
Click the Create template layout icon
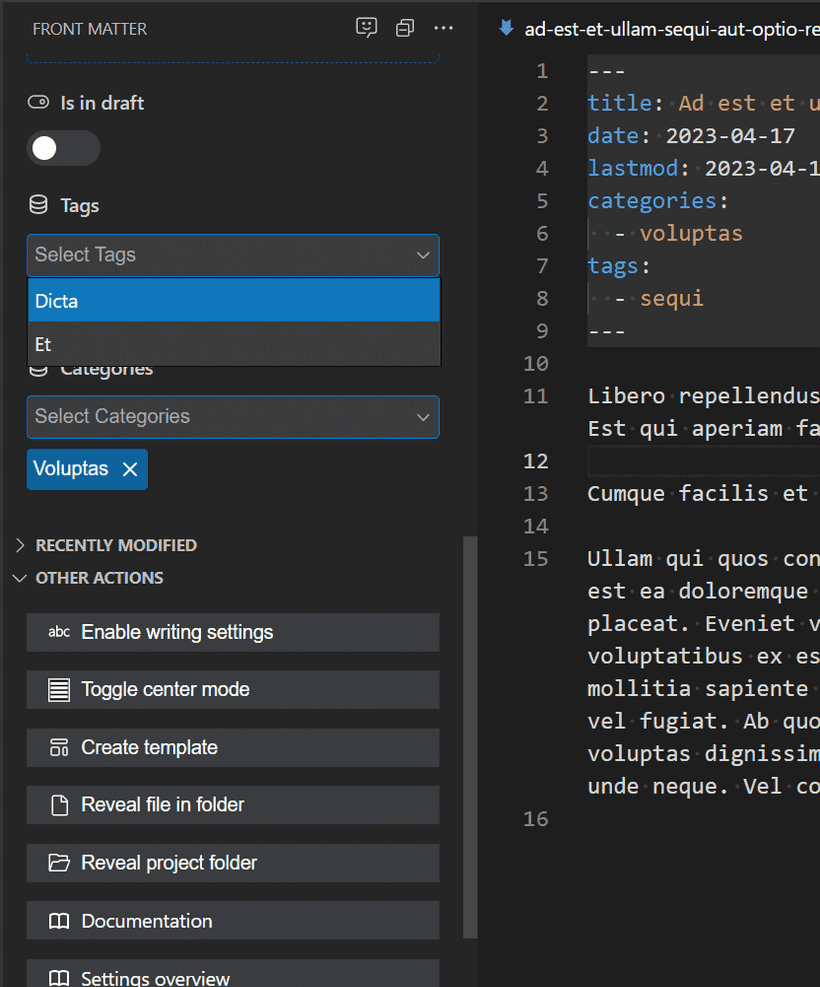[x=59, y=747]
